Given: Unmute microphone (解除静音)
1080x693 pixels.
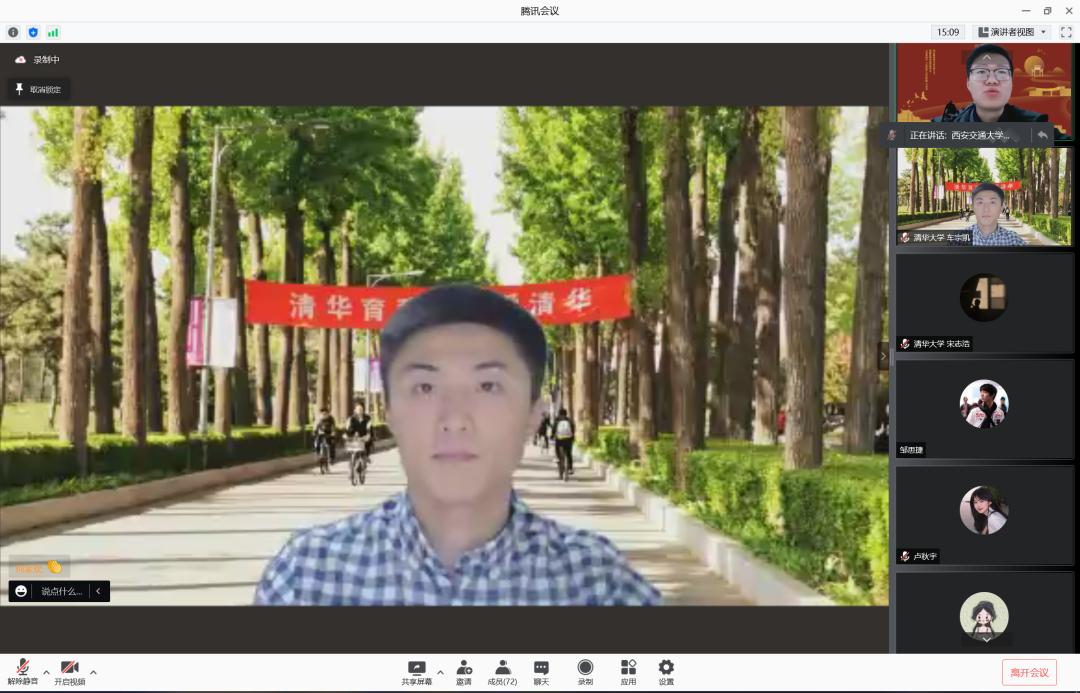Looking at the screenshot, I should (x=22, y=671).
